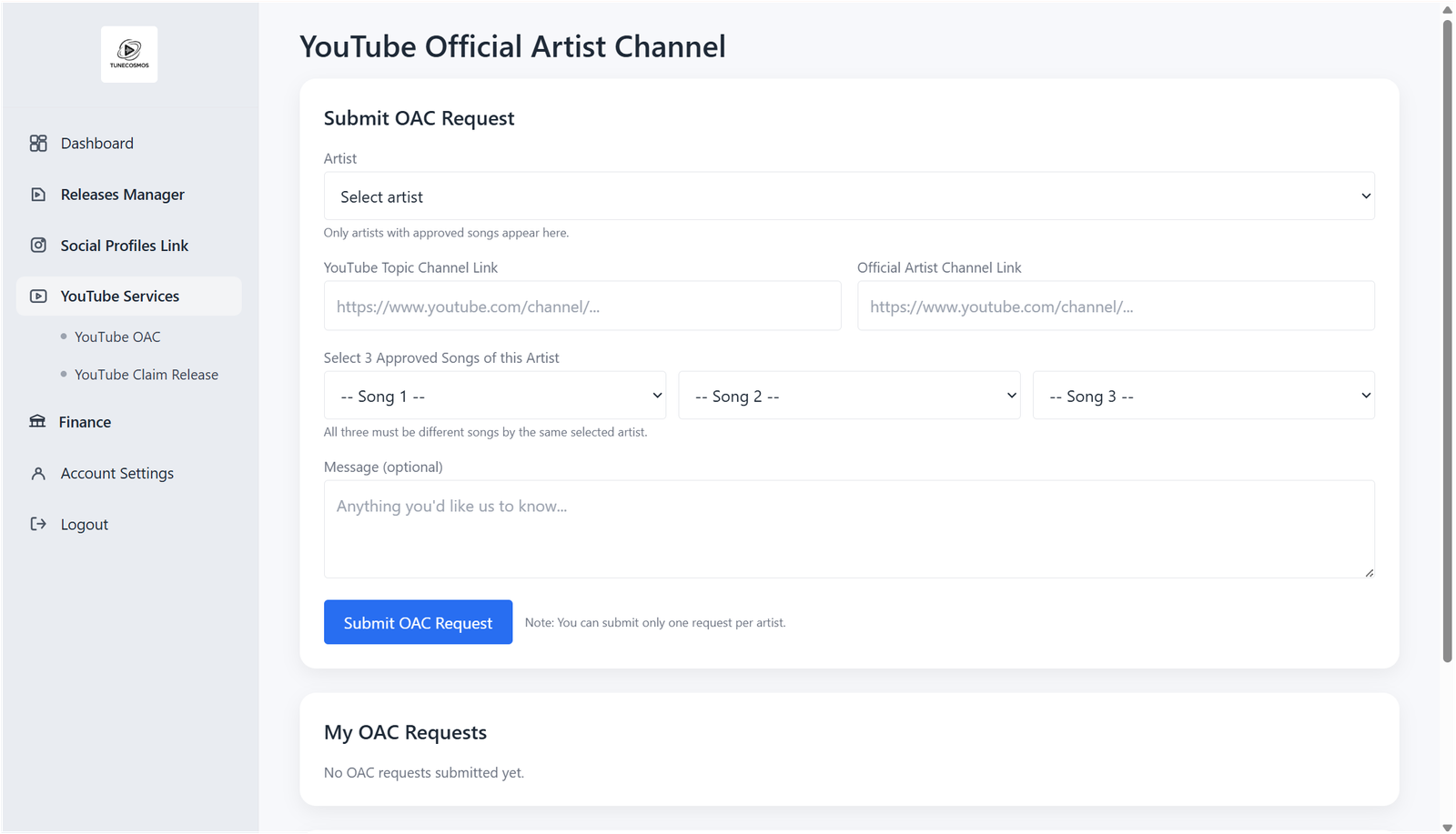The width and height of the screenshot is (1456, 834).
Task: Click the Social Profiles Link Instagram icon
Action: [38, 246]
